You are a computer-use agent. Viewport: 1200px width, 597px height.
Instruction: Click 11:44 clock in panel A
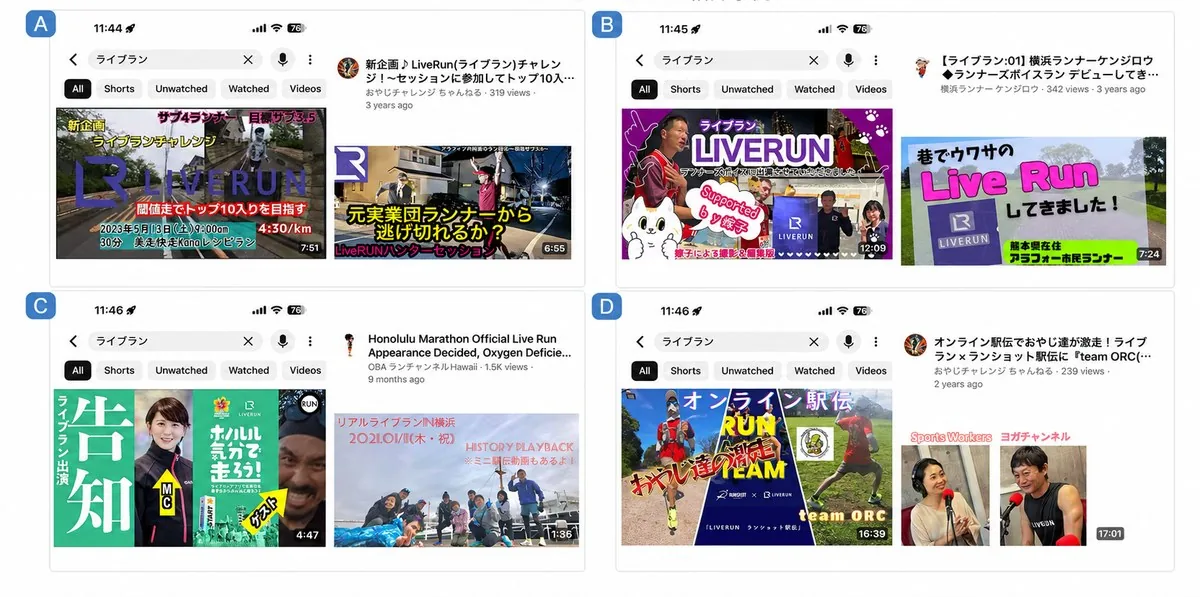(108, 29)
